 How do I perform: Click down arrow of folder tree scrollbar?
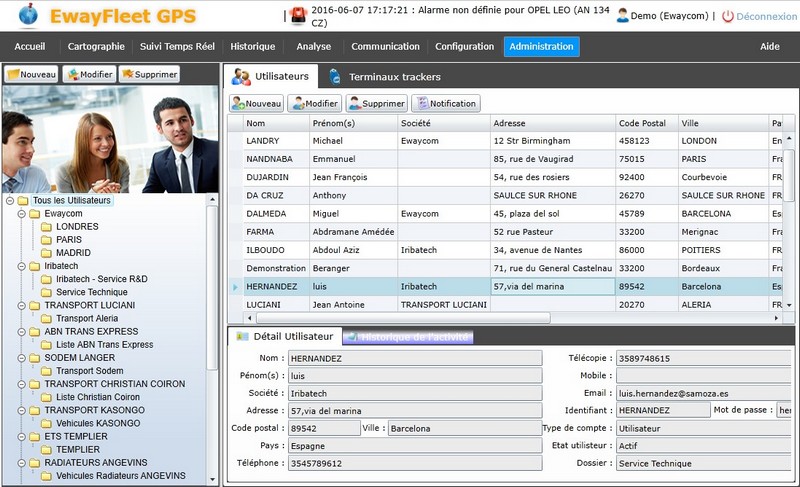(x=213, y=480)
